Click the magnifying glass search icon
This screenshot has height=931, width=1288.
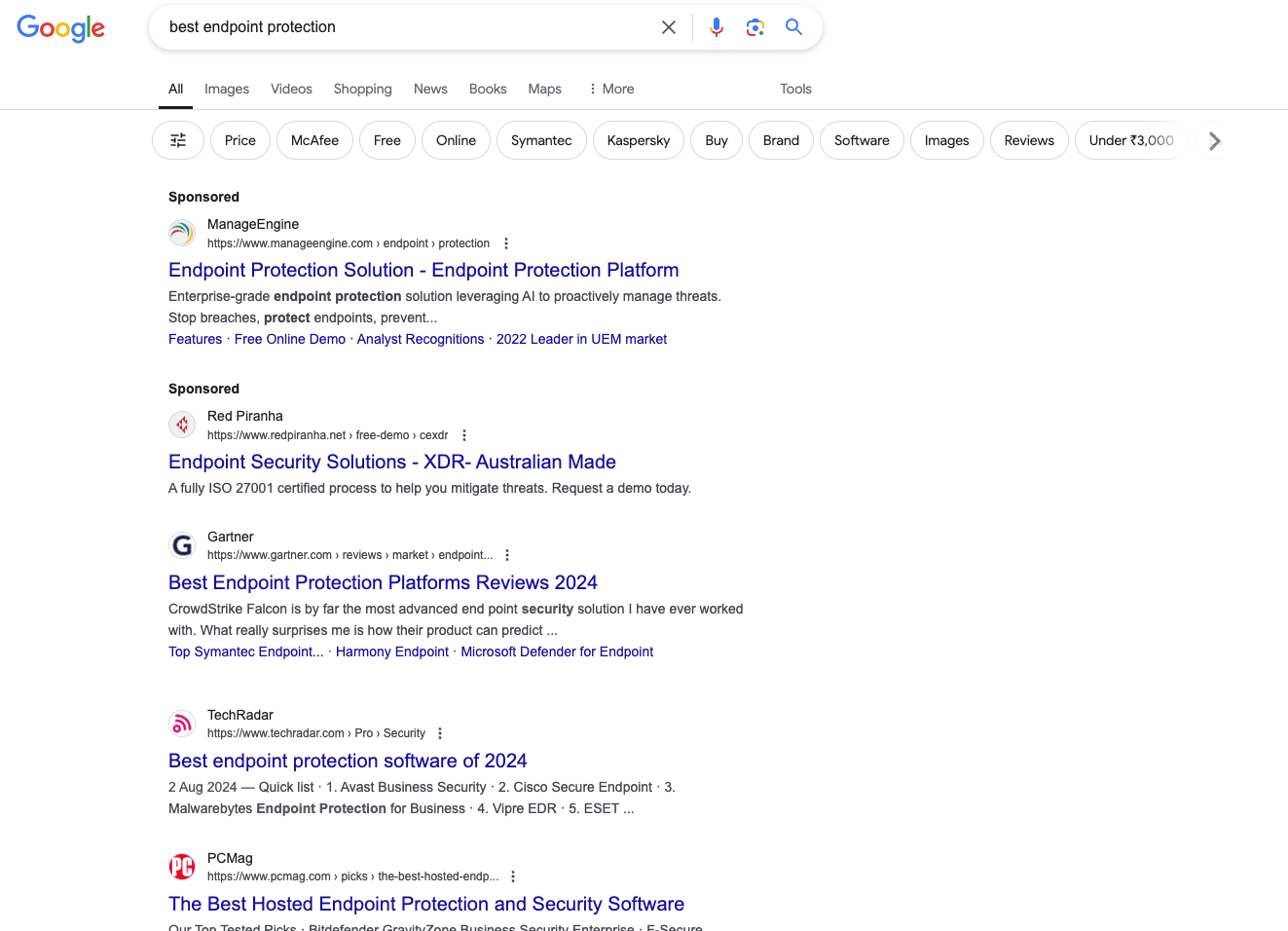(x=793, y=27)
